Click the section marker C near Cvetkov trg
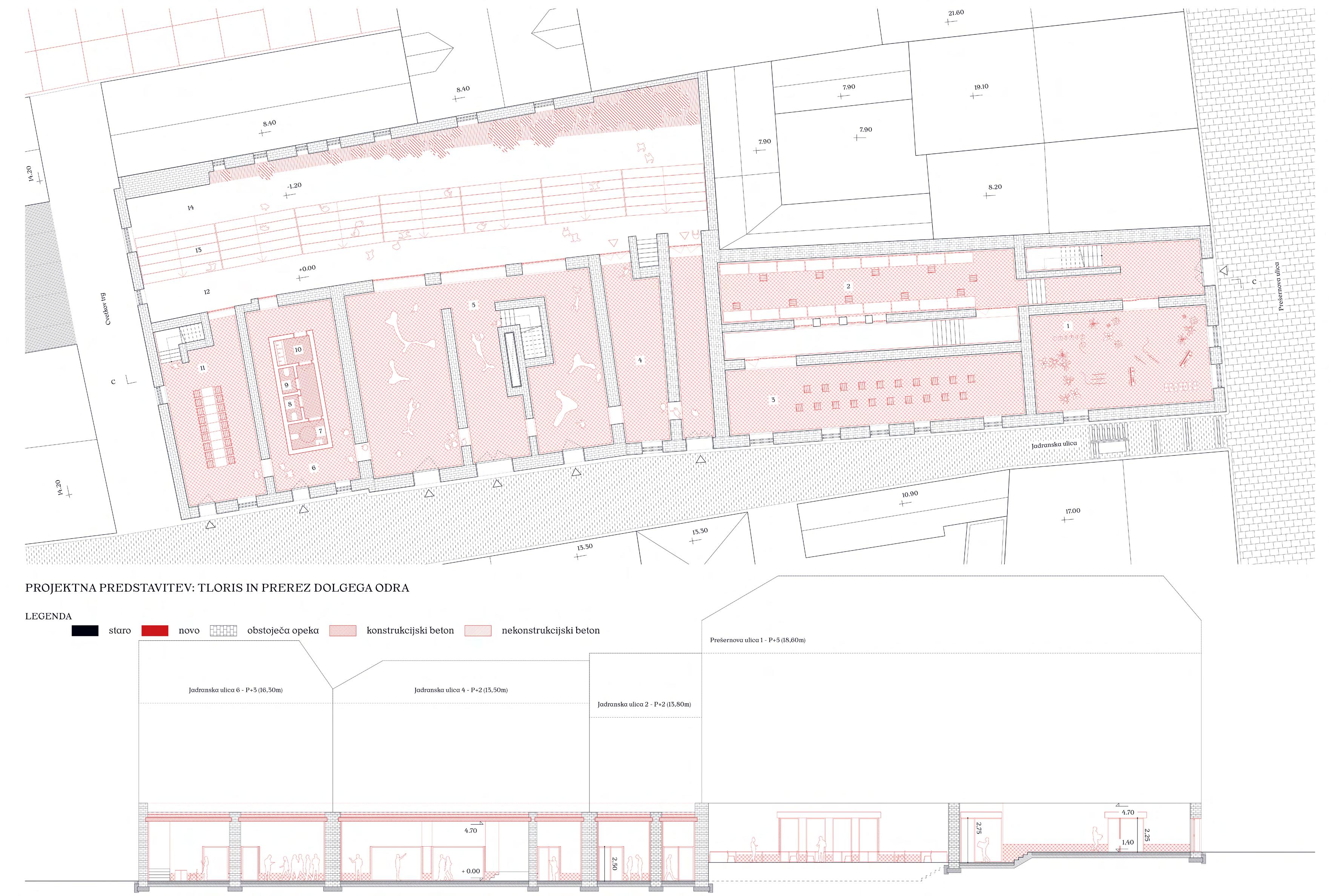1340x896 pixels. coord(113,382)
